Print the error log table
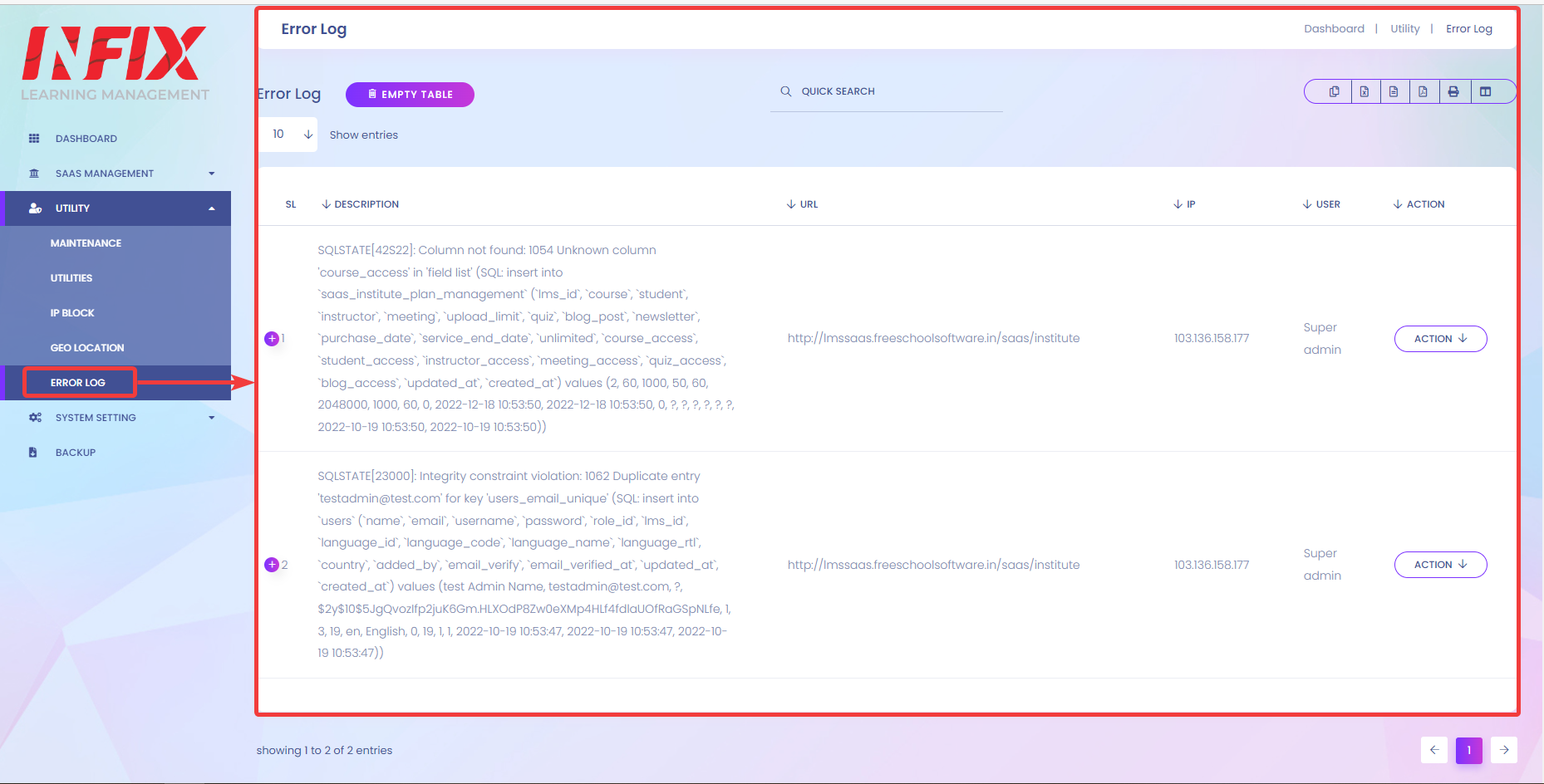 1453,92
